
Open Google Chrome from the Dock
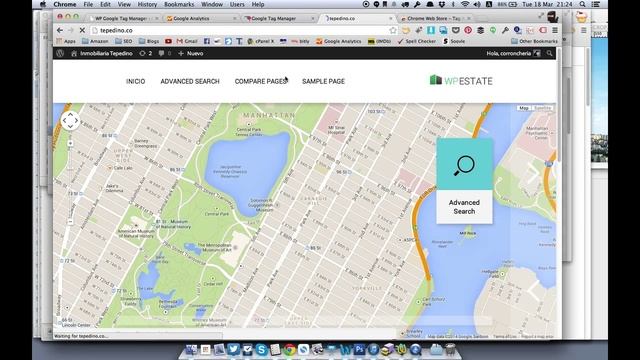[x=289, y=349]
